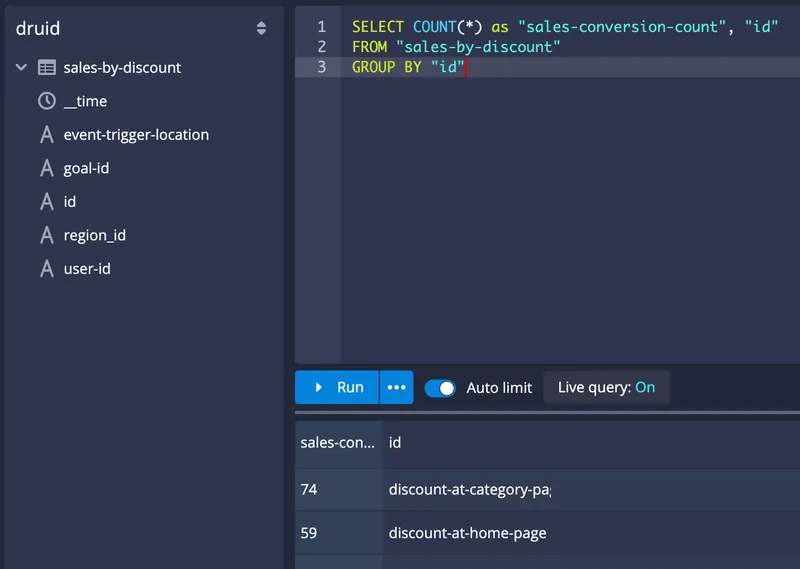
Task: Click the druid schema title
Action: point(38,28)
